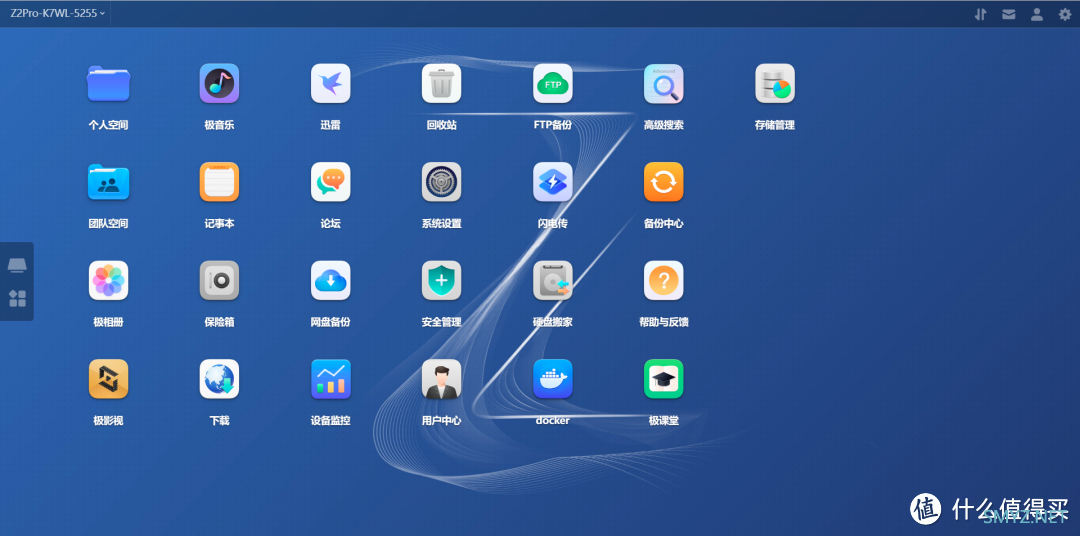The image size is (1080, 536).
Task: Open the transfer tasks arrows icon
Action: [x=981, y=14]
